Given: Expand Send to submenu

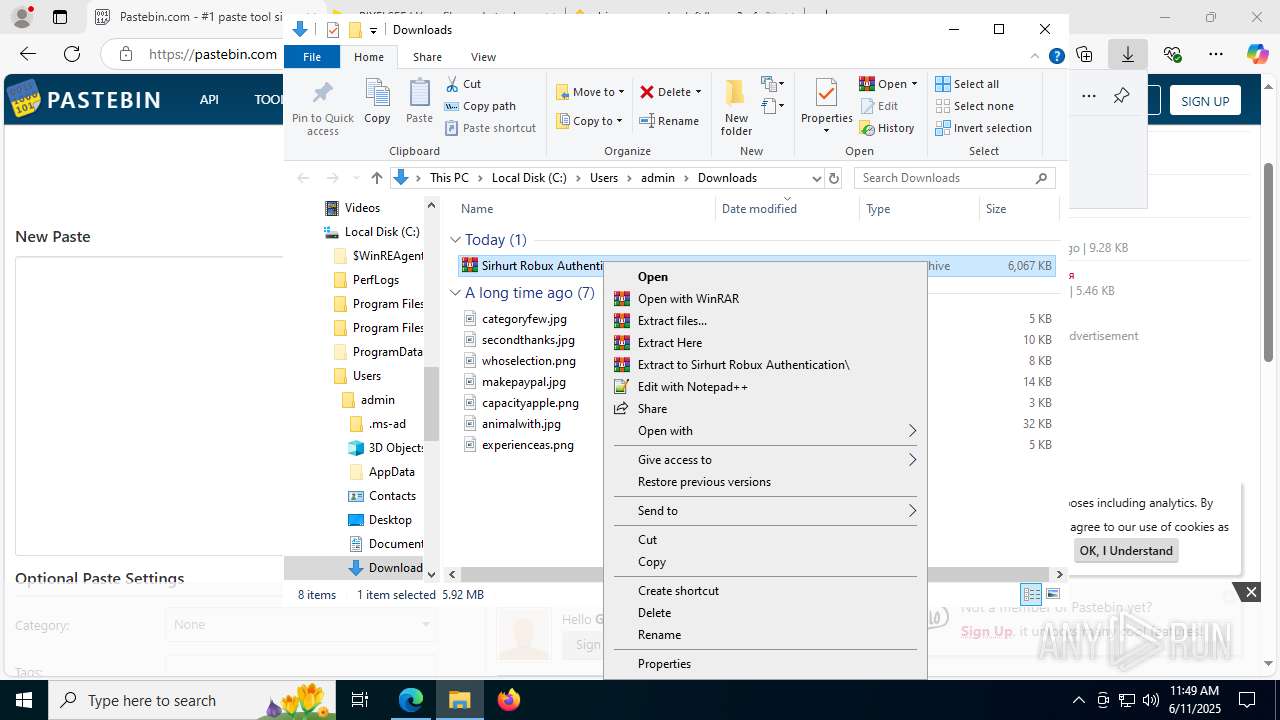Looking at the screenshot, I should pyautogui.click(x=765, y=511).
